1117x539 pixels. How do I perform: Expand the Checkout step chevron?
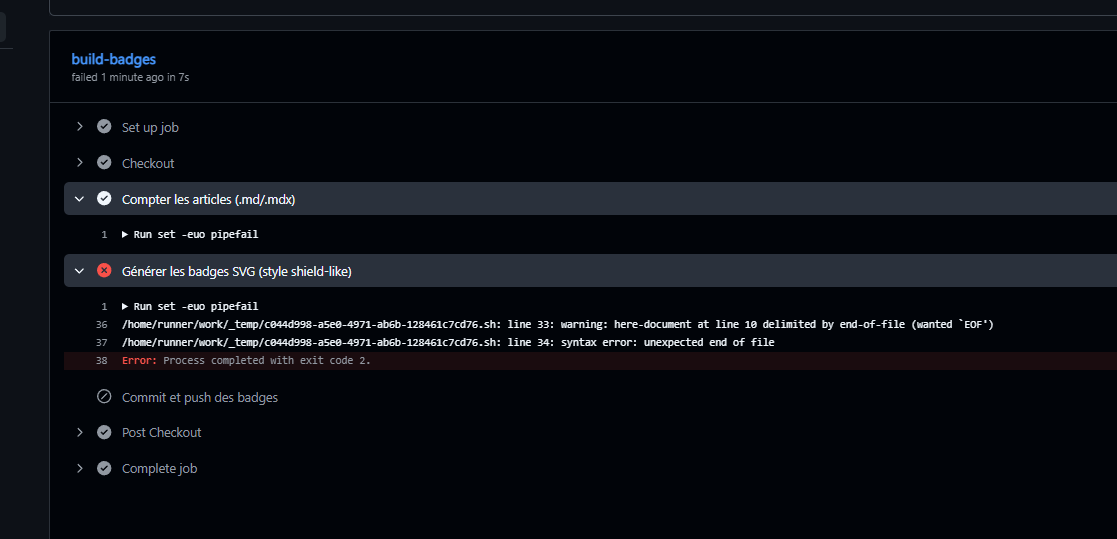[80, 163]
